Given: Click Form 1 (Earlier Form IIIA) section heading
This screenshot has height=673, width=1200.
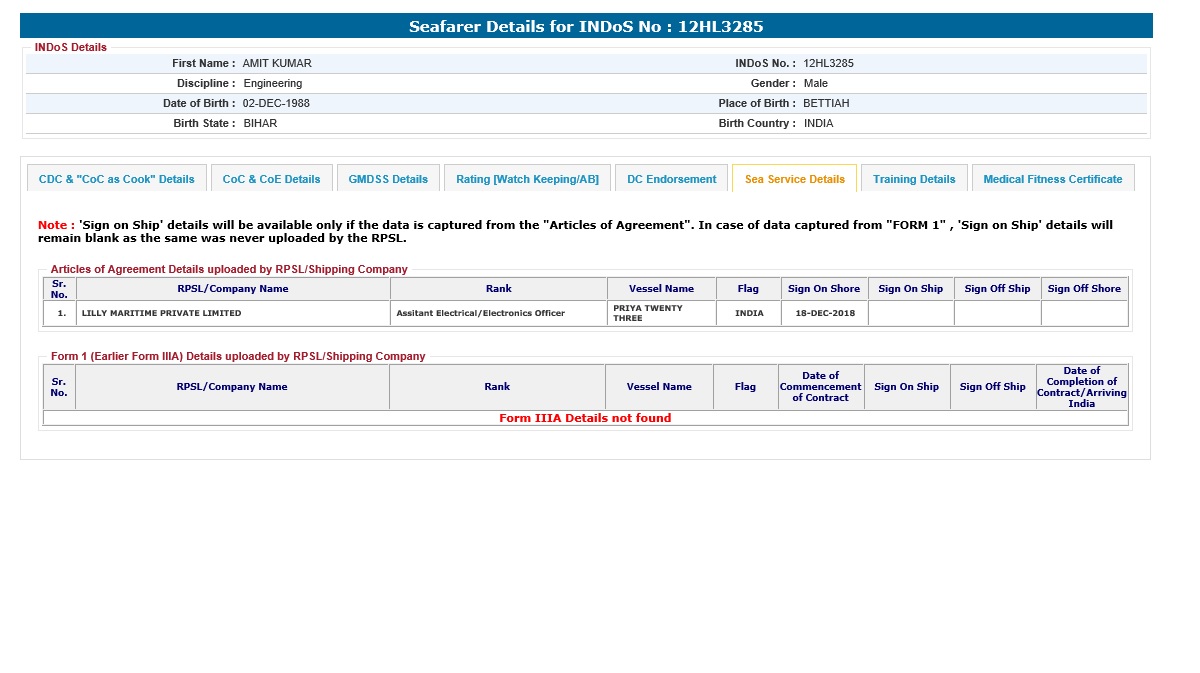Looking at the screenshot, I should pyautogui.click(x=238, y=356).
